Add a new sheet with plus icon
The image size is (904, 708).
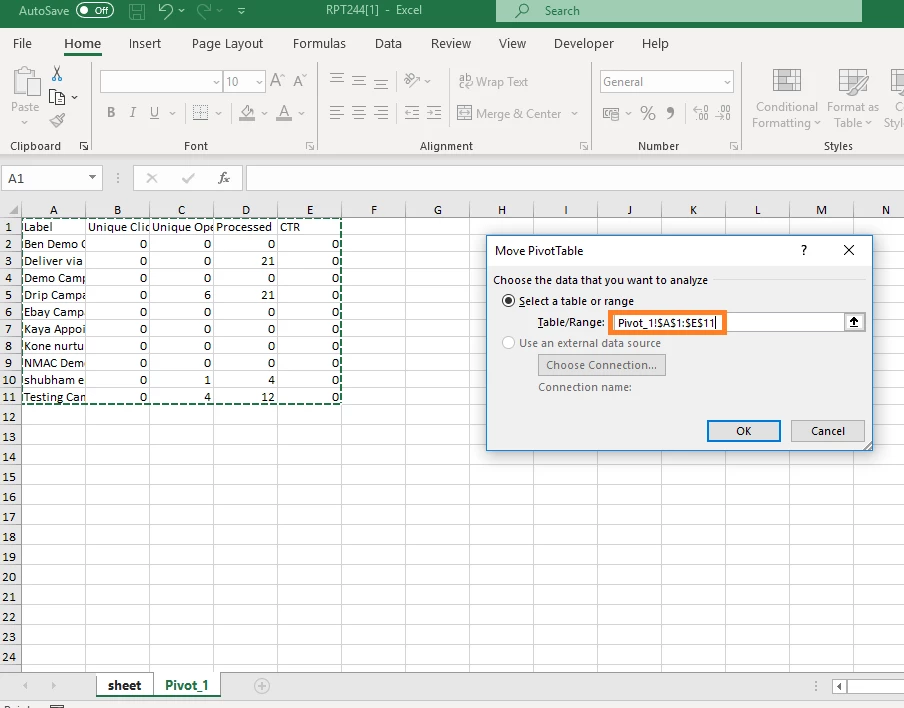262,686
